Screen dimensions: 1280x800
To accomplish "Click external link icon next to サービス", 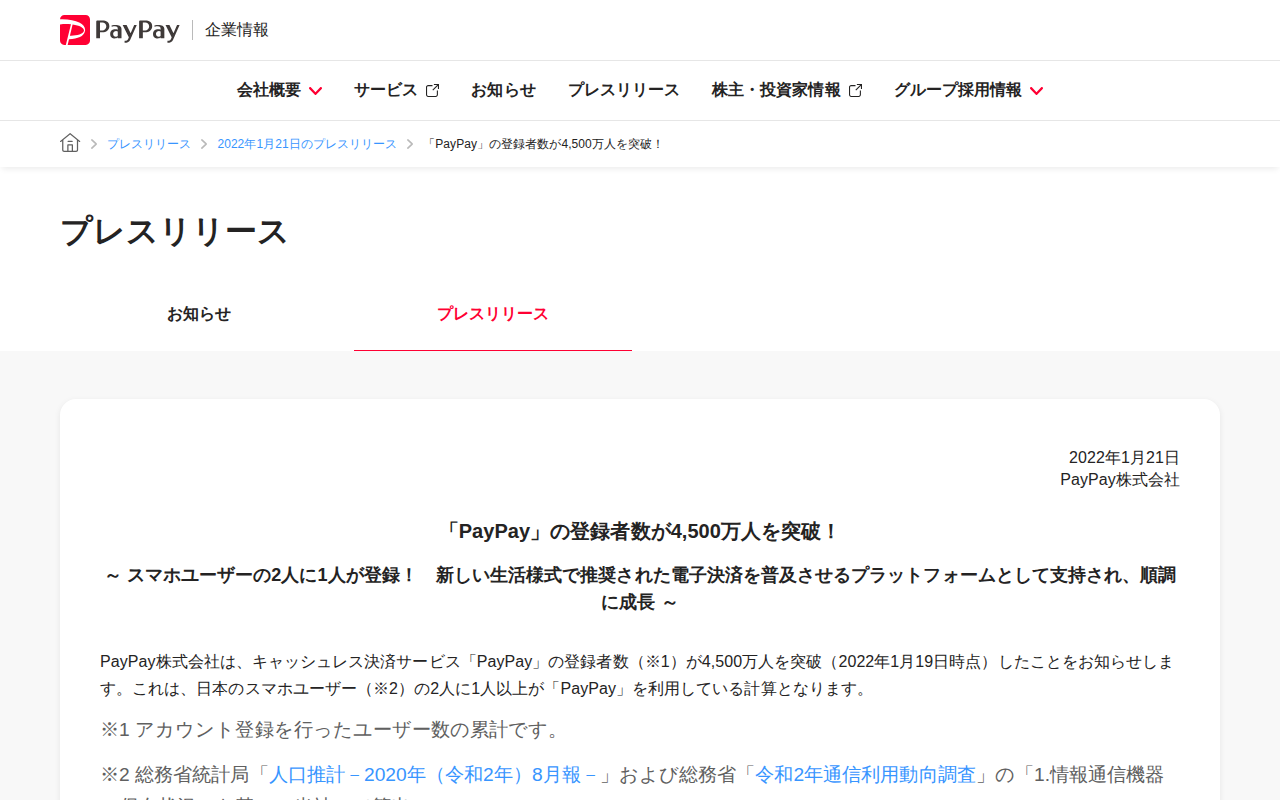I will (433, 90).
